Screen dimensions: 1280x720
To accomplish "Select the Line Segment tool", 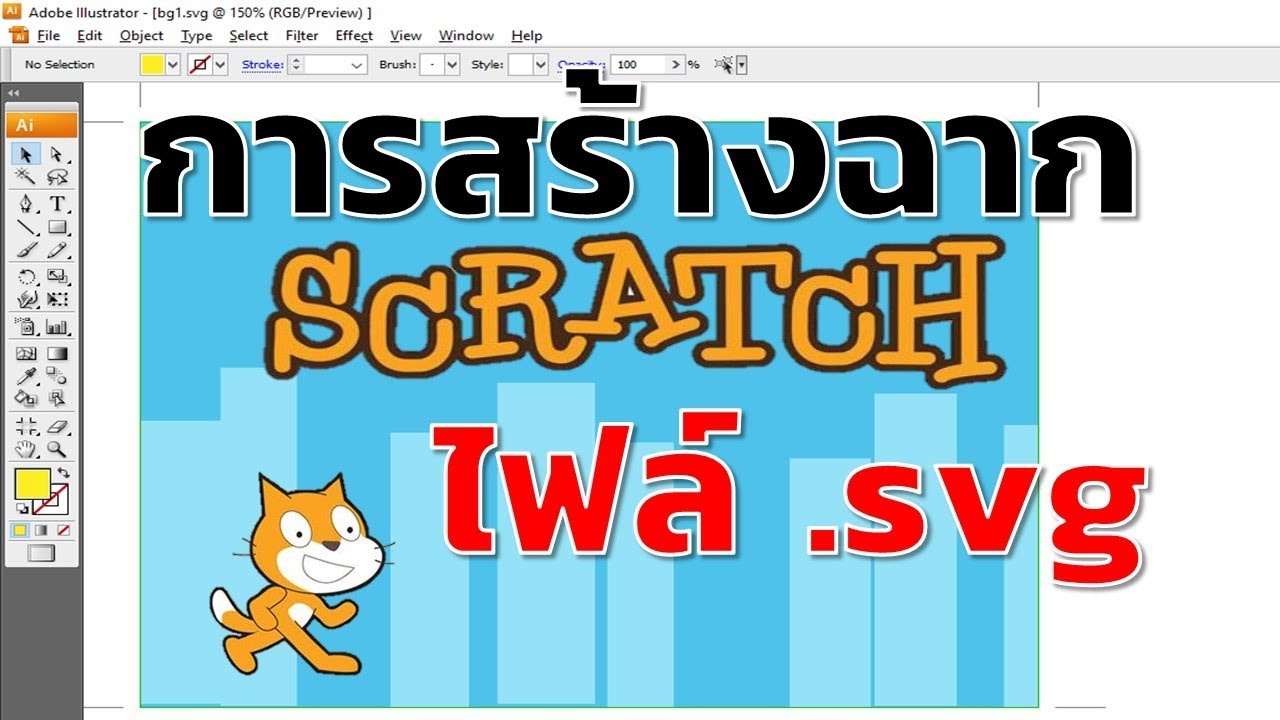I will [x=26, y=227].
